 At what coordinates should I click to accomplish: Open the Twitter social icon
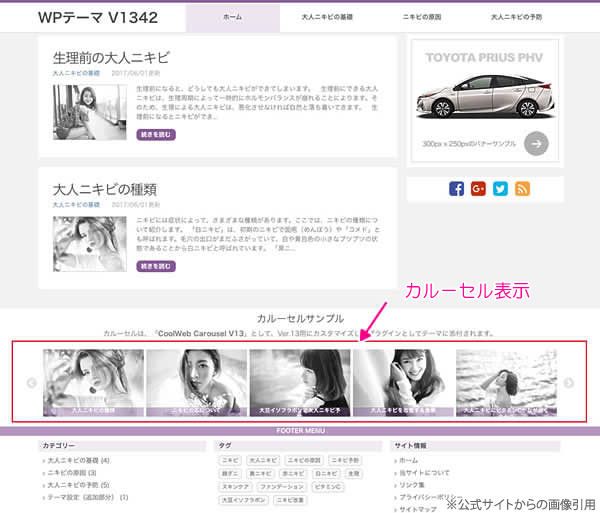(500, 189)
